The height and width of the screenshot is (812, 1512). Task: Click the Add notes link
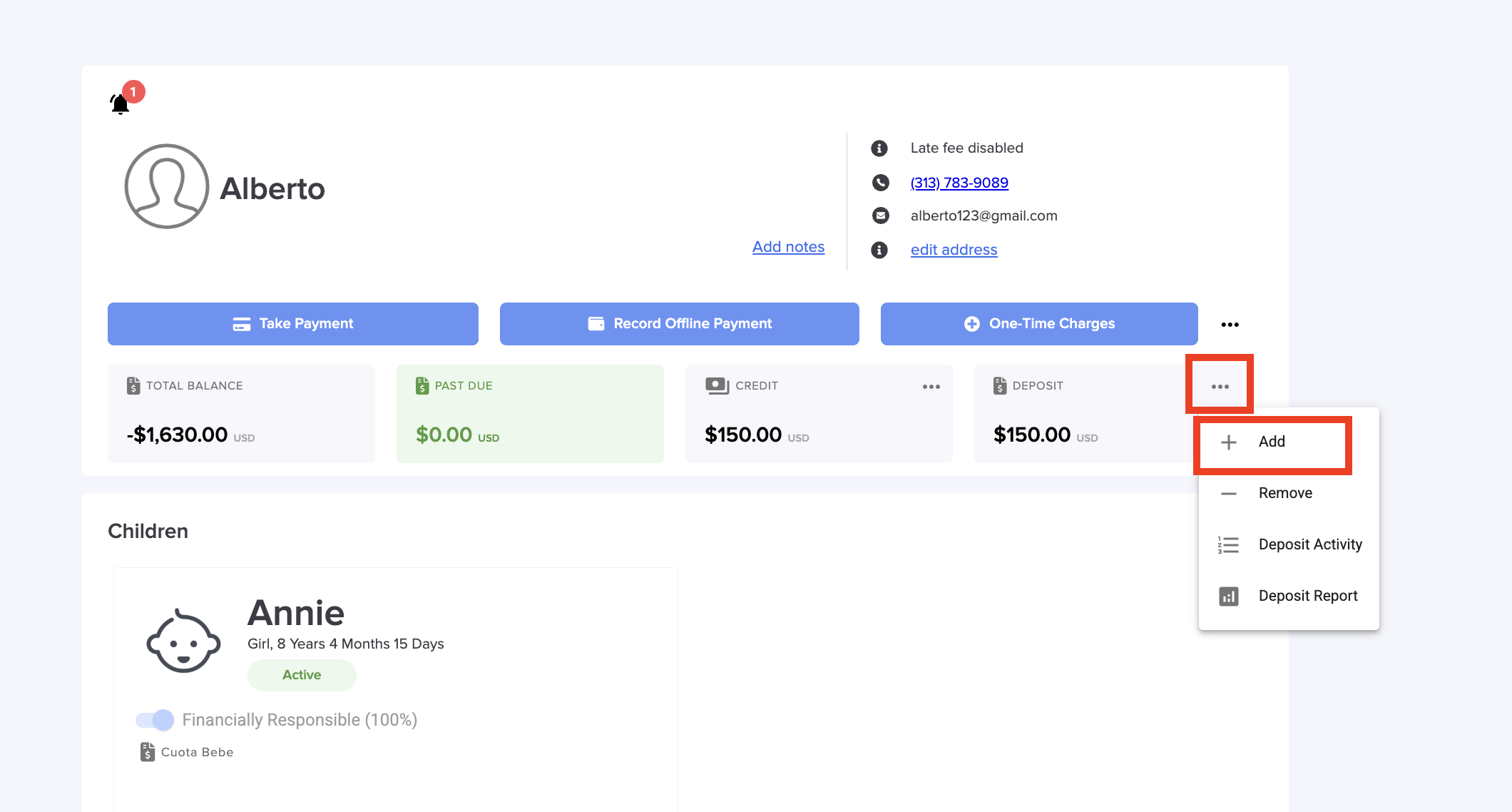pos(788,247)
